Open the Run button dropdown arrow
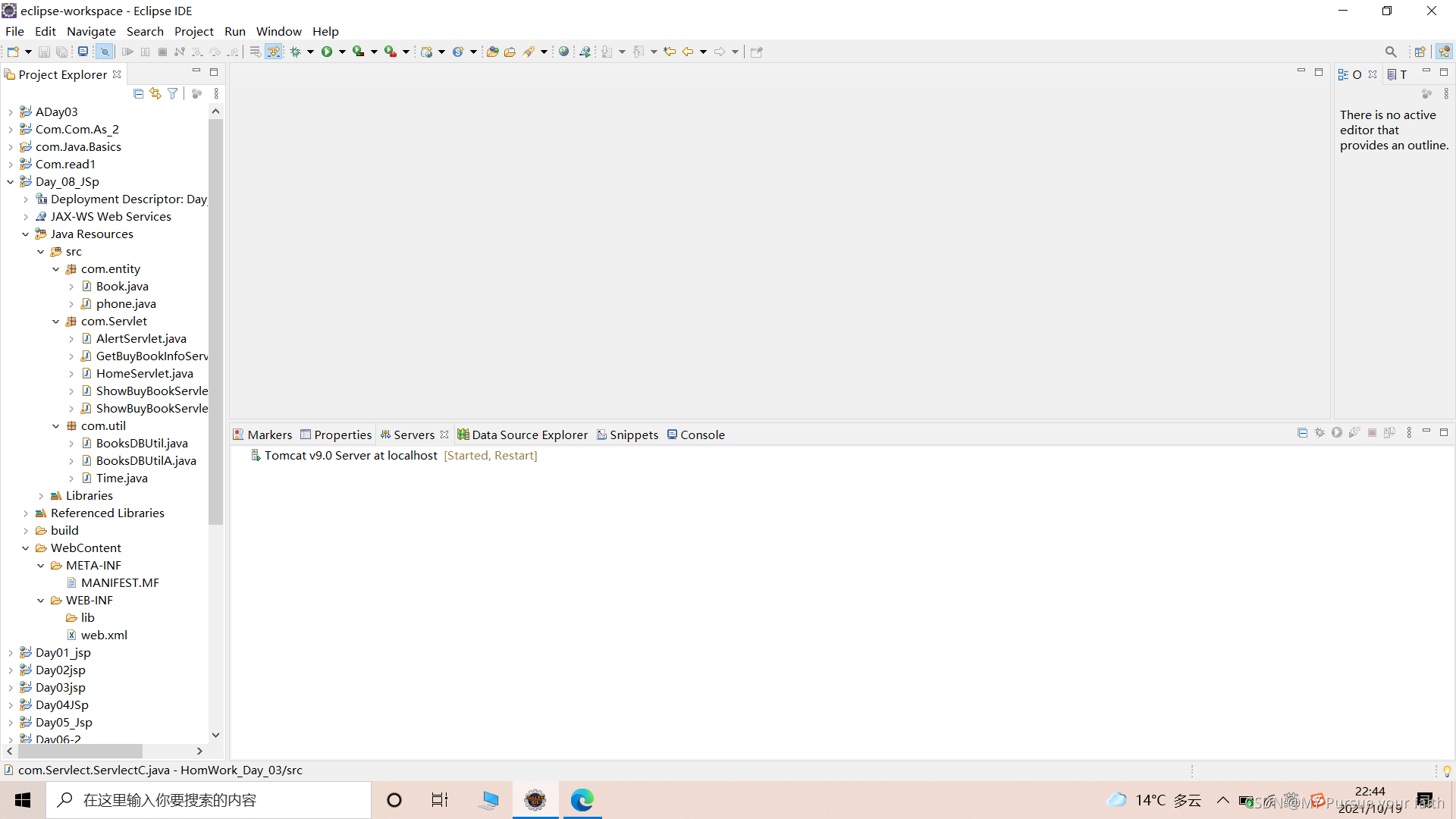Screen dimensions: 1456x819 pyautogui.click(x=342, y=52)
